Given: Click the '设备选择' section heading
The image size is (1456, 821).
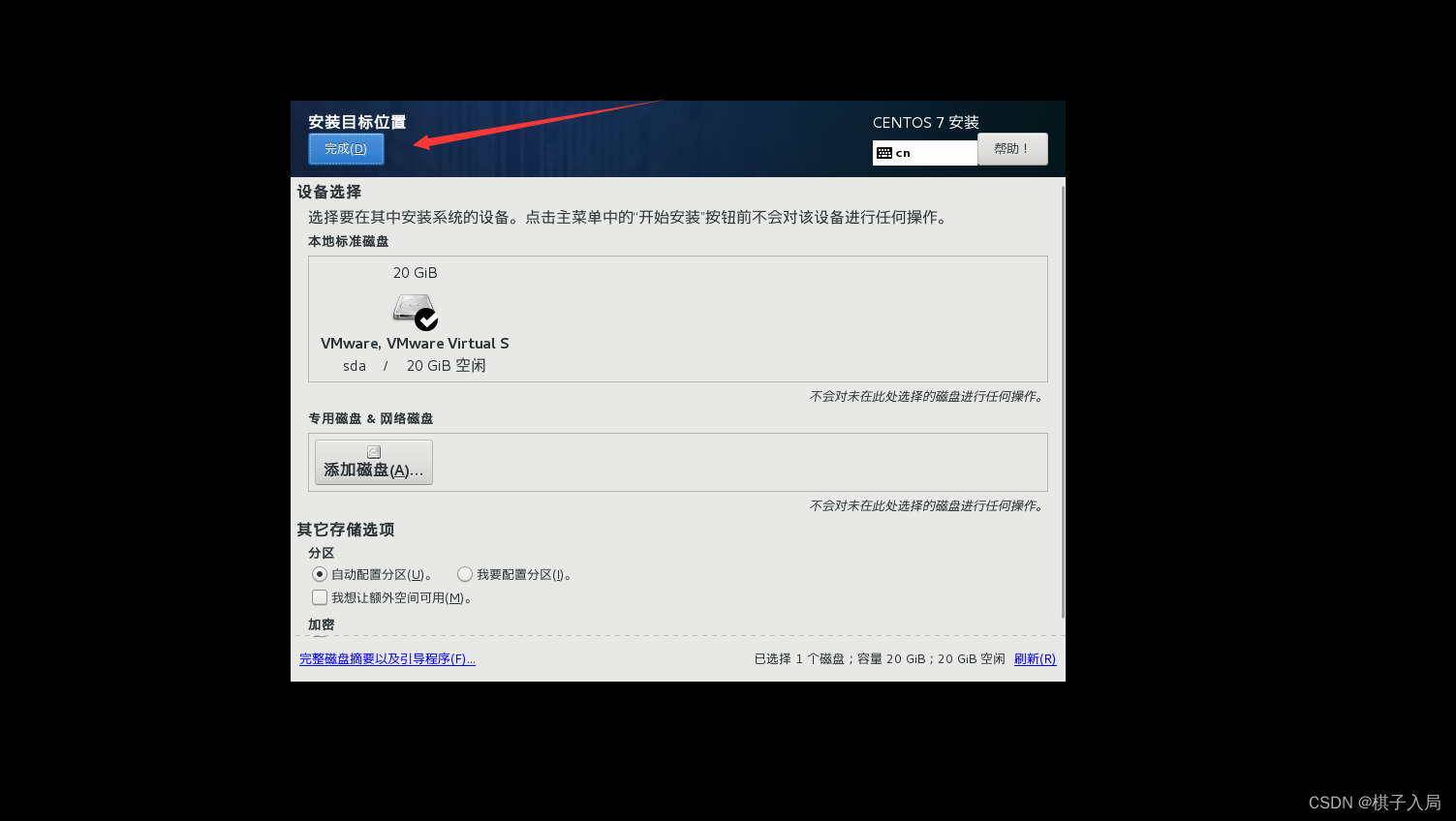Looking at the screenshot, I should coord(329,192).
